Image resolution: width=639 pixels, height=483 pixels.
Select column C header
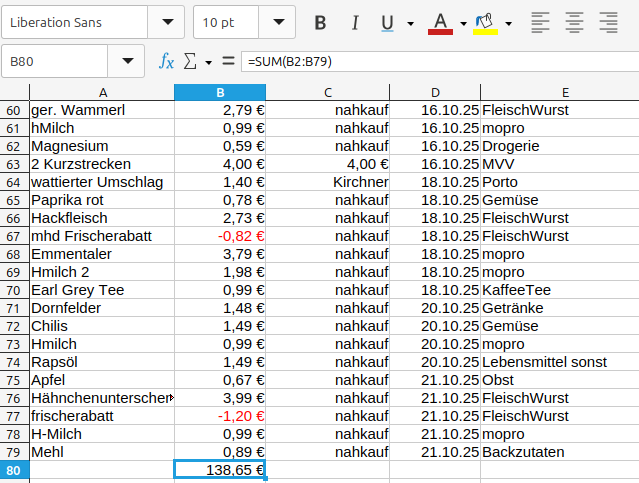[327, 92]
